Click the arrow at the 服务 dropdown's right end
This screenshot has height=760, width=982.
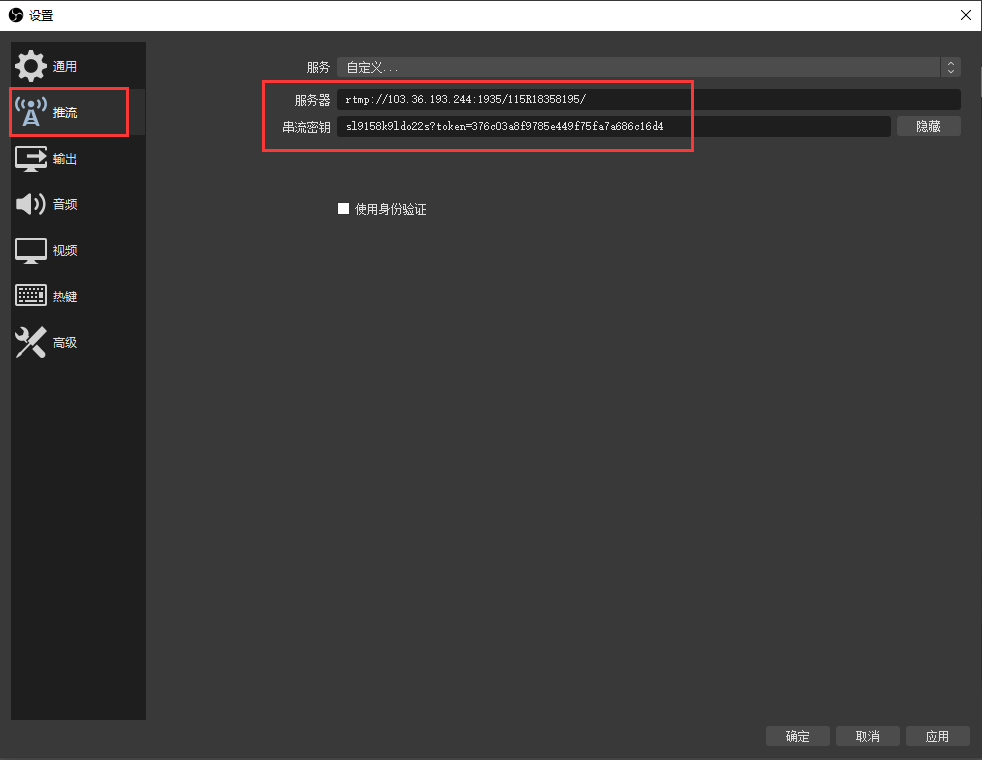(950, 67)
